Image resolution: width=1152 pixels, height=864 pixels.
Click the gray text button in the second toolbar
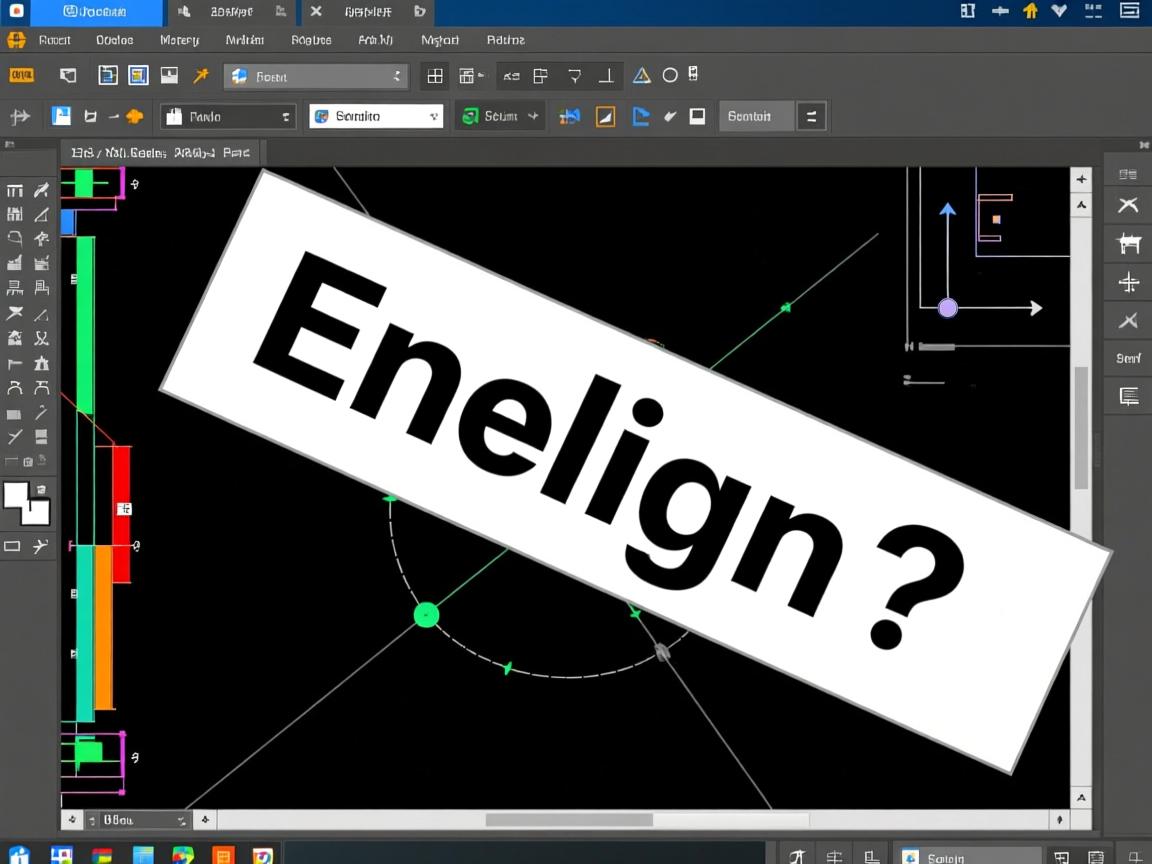pyautogui.click(x=756, y=117)
